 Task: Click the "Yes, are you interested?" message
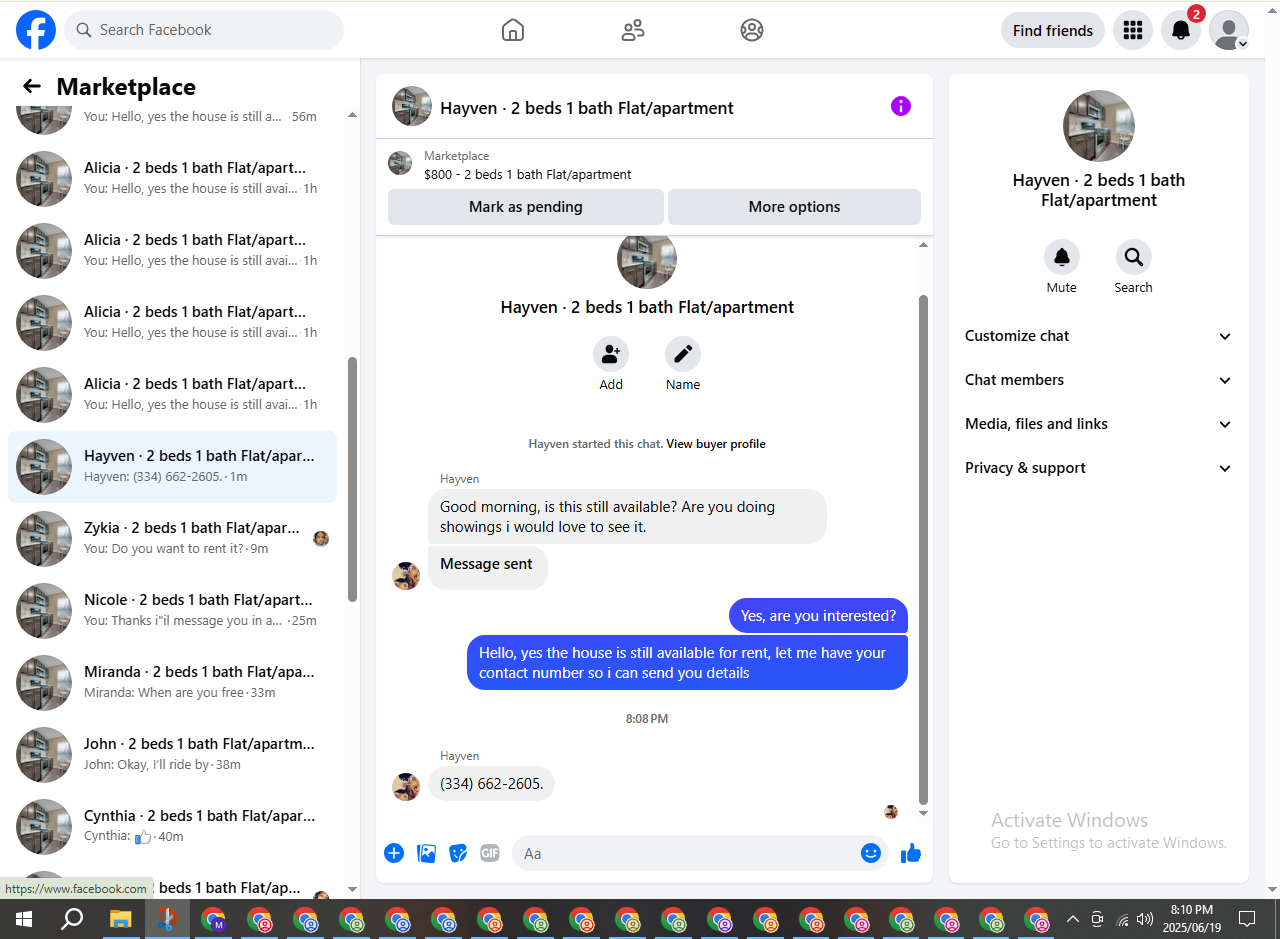(818, 616)
